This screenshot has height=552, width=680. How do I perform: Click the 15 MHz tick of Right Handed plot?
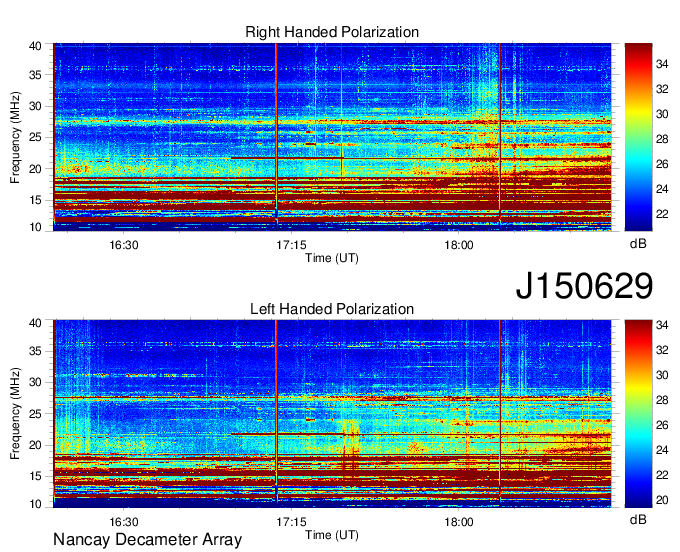(35, 200)
